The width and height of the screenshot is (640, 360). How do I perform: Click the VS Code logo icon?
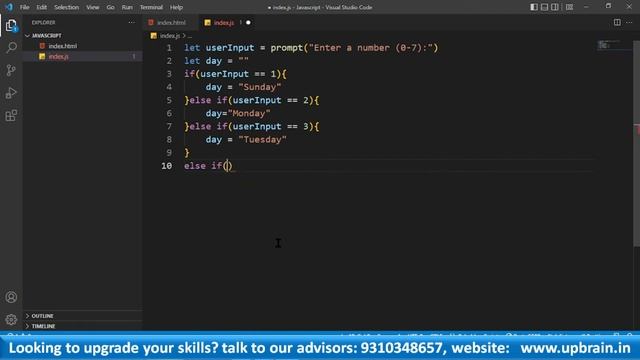coord(9,7)
